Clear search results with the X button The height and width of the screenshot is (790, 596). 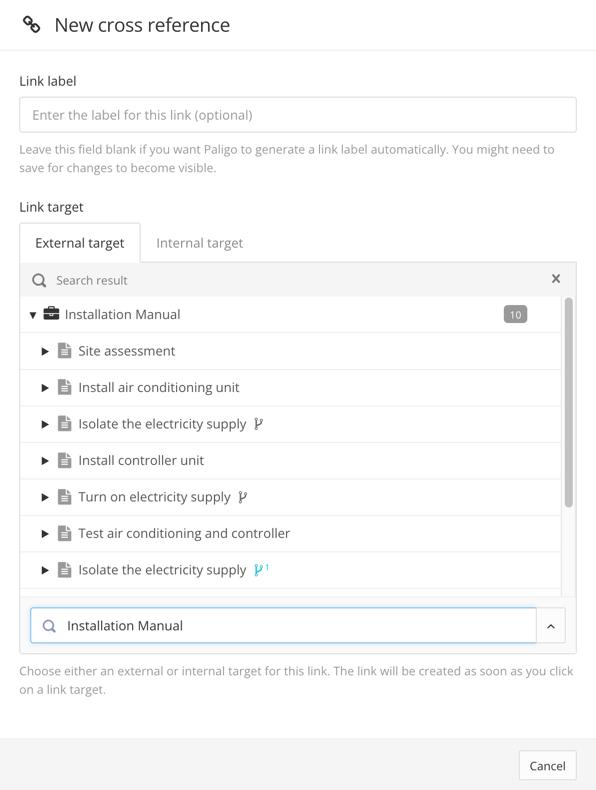(556, 279)
